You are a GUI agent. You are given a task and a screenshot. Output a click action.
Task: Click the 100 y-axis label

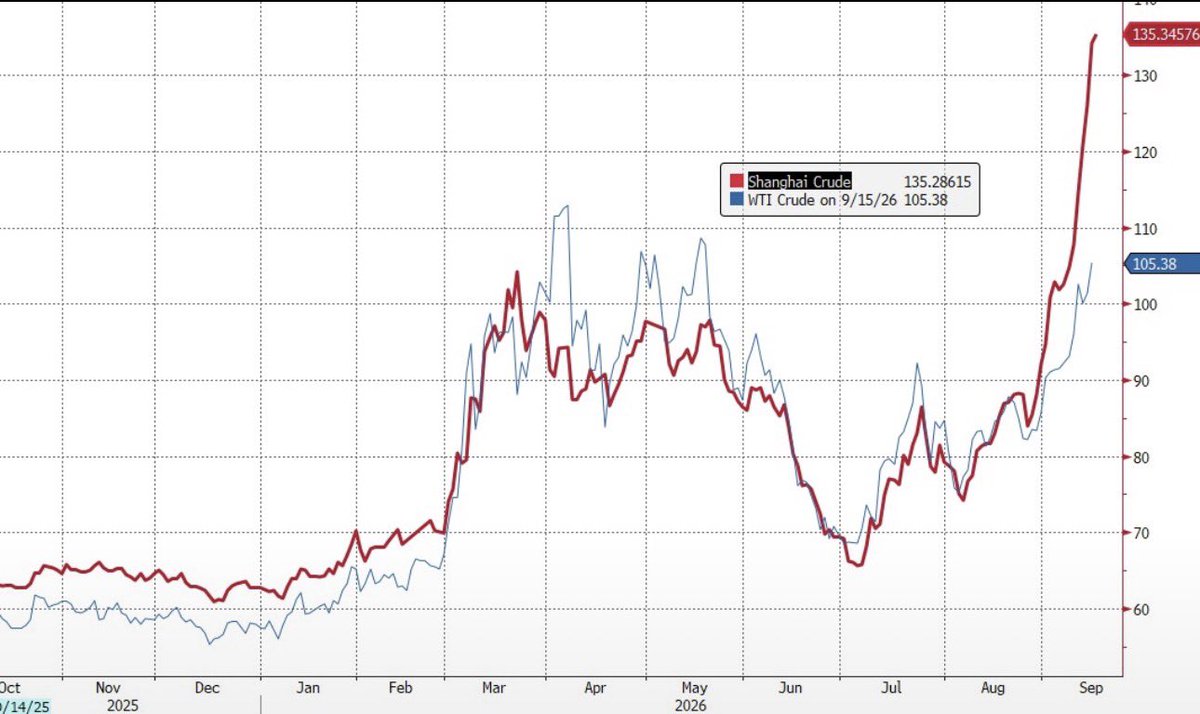pyautogui.click(x=1145, y=305)
